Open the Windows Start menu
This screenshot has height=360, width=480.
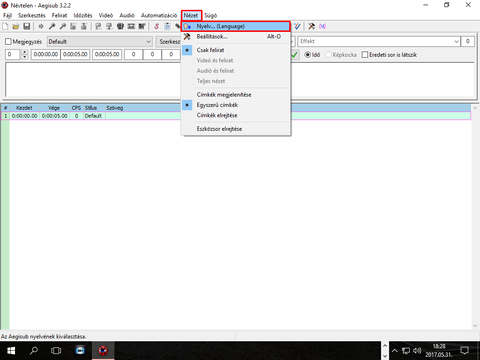[x=11, y=351]
